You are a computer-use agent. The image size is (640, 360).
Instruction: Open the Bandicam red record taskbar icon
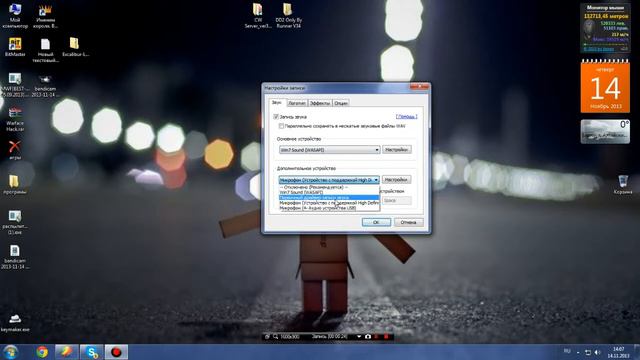click(116, 352)
